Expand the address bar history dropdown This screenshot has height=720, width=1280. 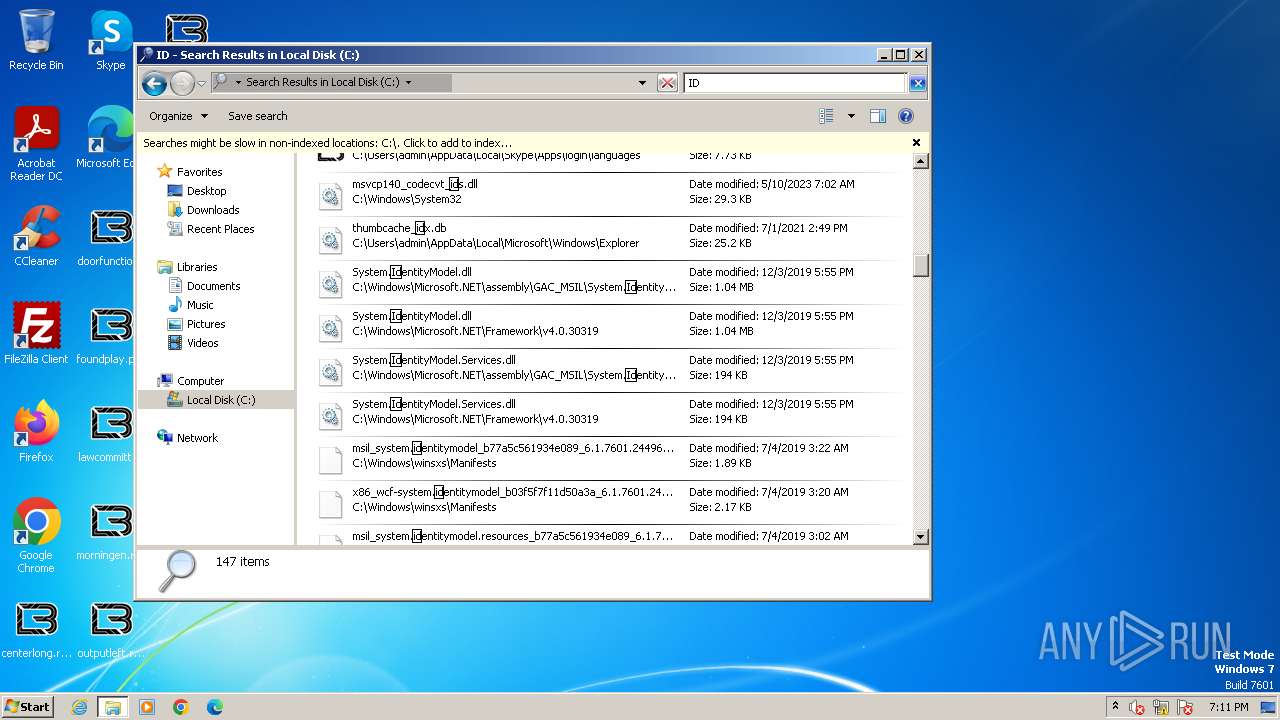tap(642, 83)
